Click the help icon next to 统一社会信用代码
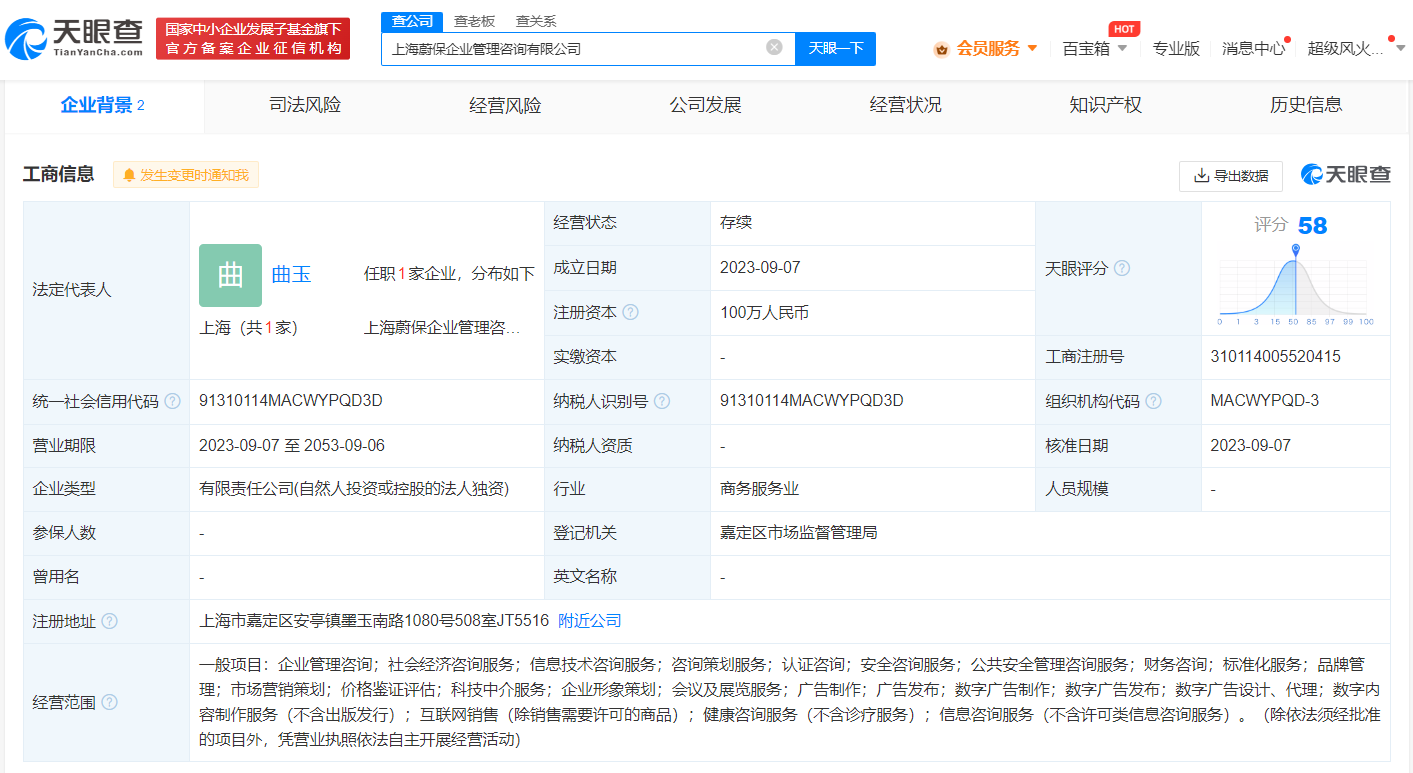 (x=172, y=401)
